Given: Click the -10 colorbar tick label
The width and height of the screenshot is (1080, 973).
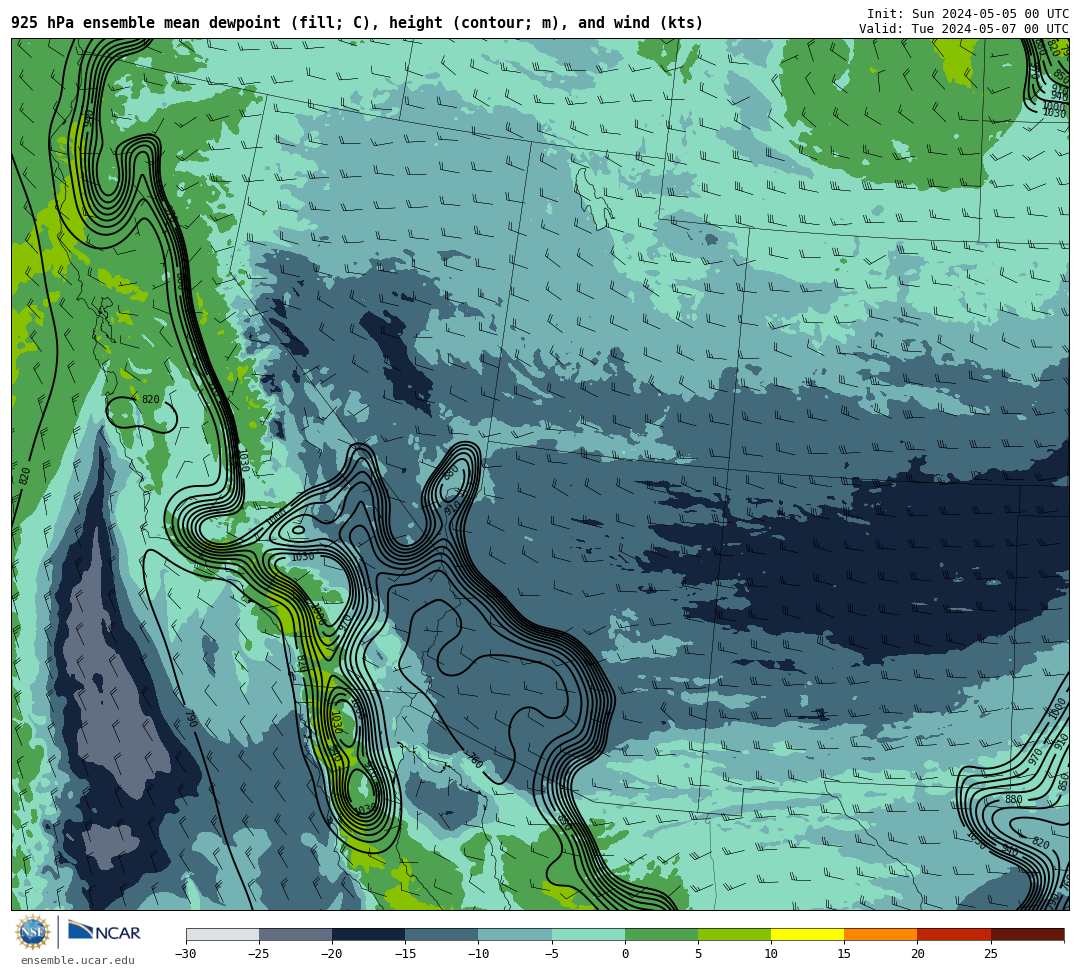Looking at the screenshot, I should [477, 954].
